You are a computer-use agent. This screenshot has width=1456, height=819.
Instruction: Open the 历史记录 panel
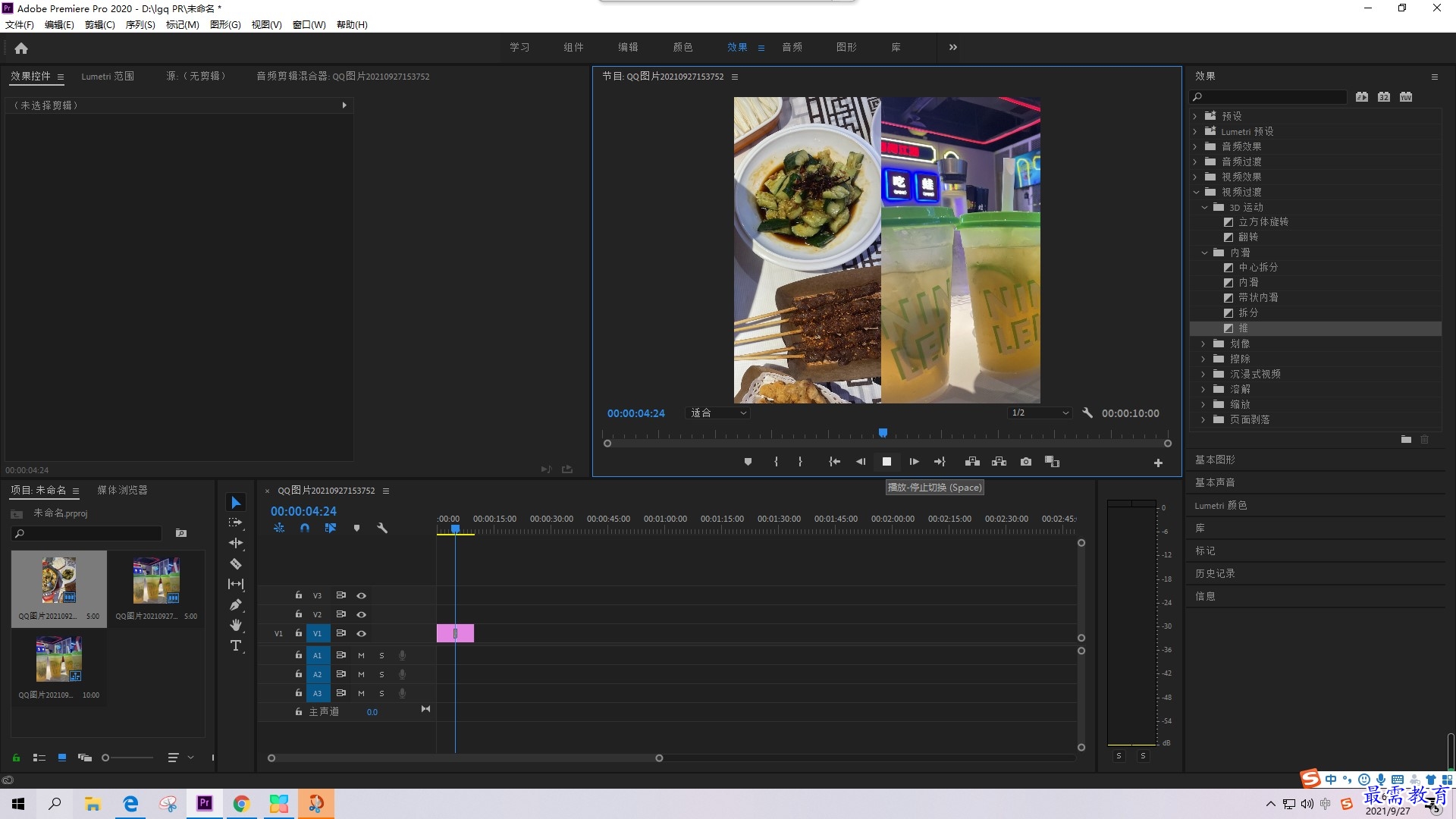pyautogui.click(x=1215, y=573)
